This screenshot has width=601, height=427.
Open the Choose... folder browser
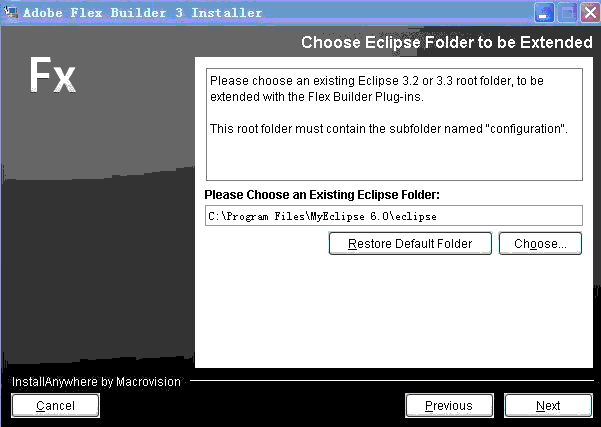[x=540, y=243]
